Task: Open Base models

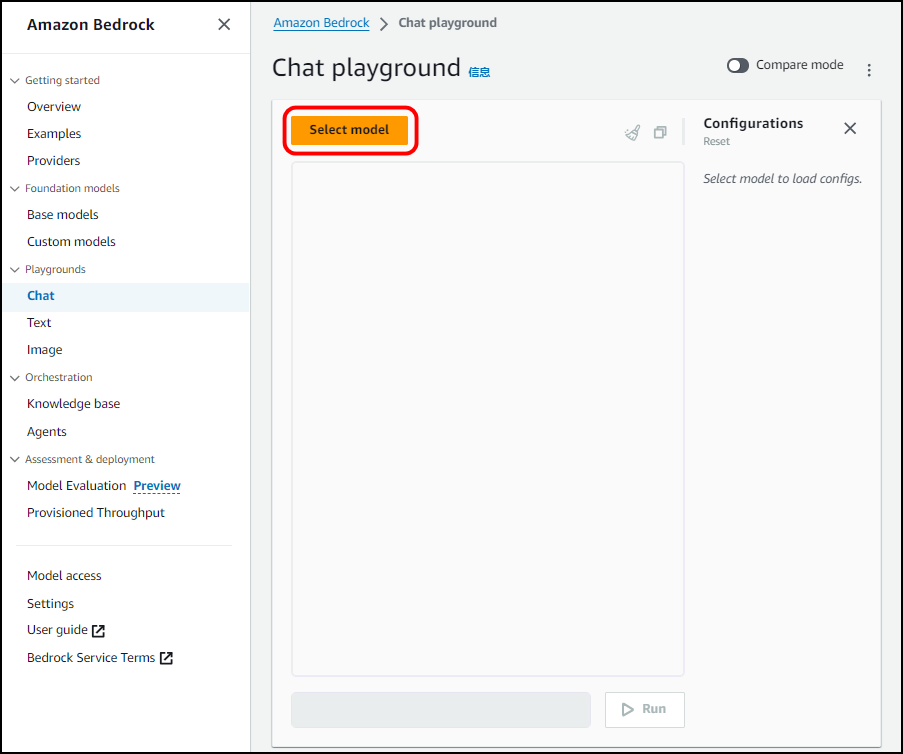Action: pyautogui.click(x=63, y=215)
